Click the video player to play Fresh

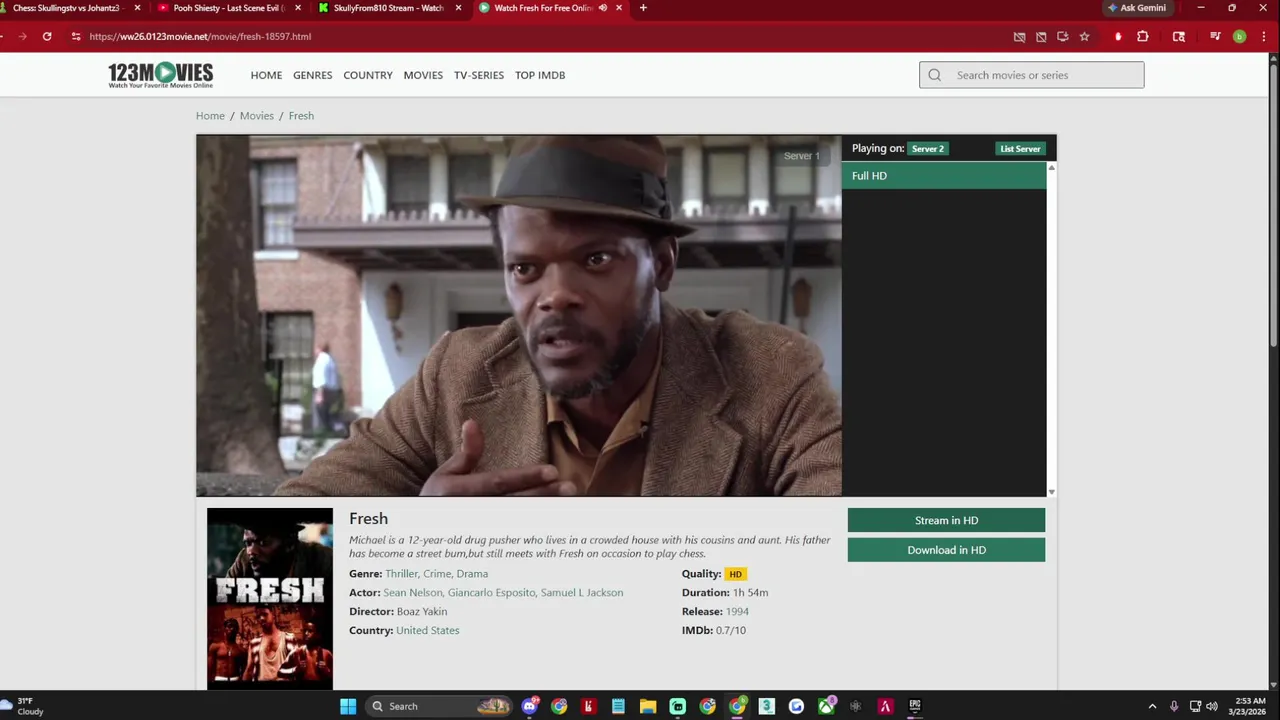[x=519, y=316]
